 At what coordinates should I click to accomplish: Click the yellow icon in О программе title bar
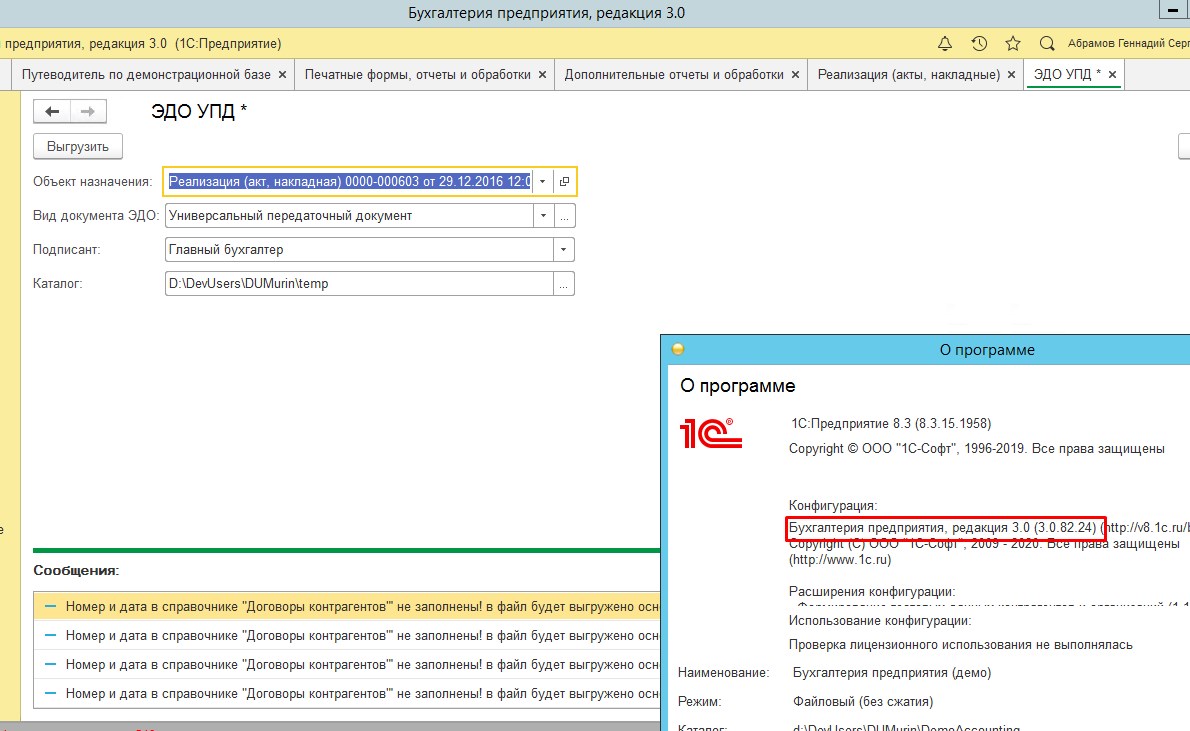(678, 349)
